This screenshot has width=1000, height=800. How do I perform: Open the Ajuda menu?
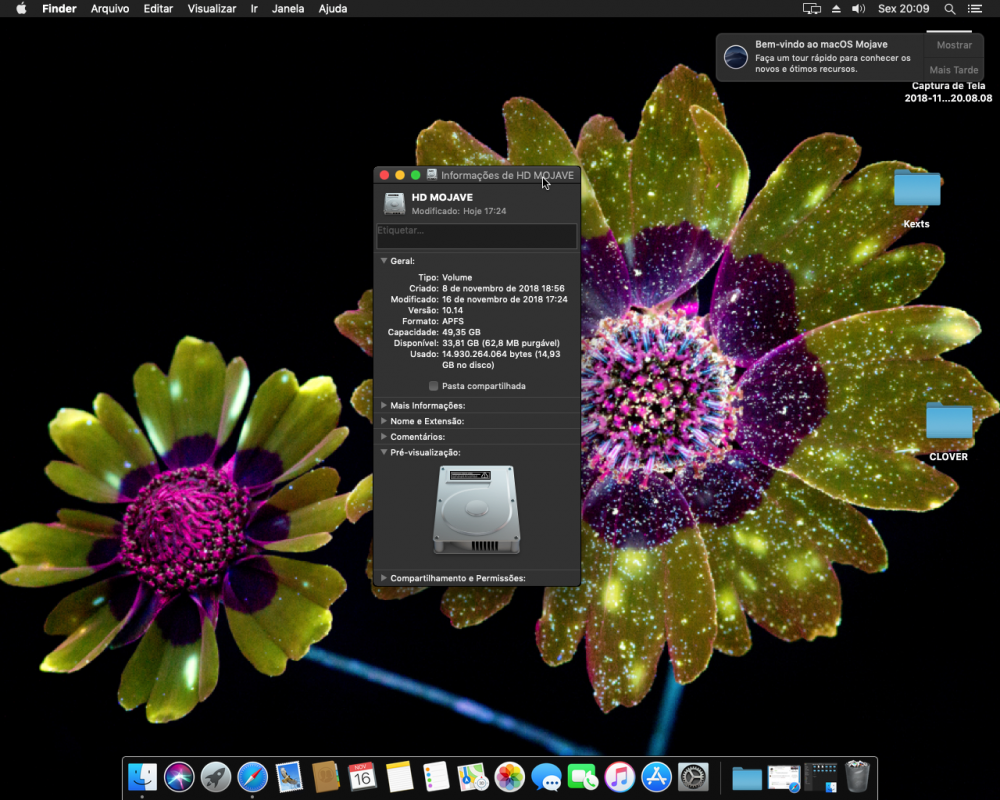click(x=333, y=8)
